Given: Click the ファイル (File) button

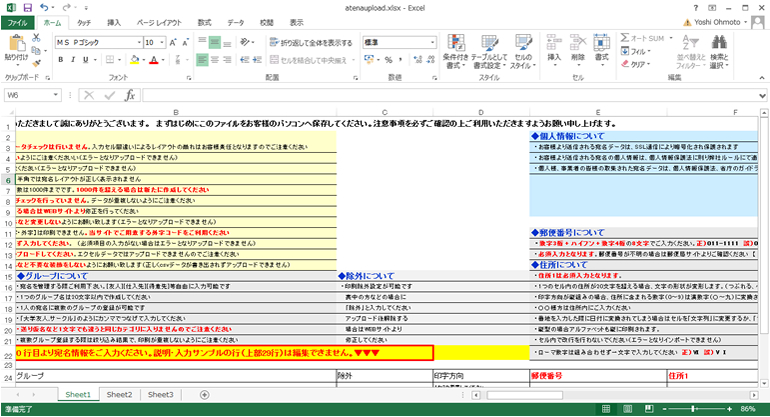Looking at the screenshot, I should (18, 21).
